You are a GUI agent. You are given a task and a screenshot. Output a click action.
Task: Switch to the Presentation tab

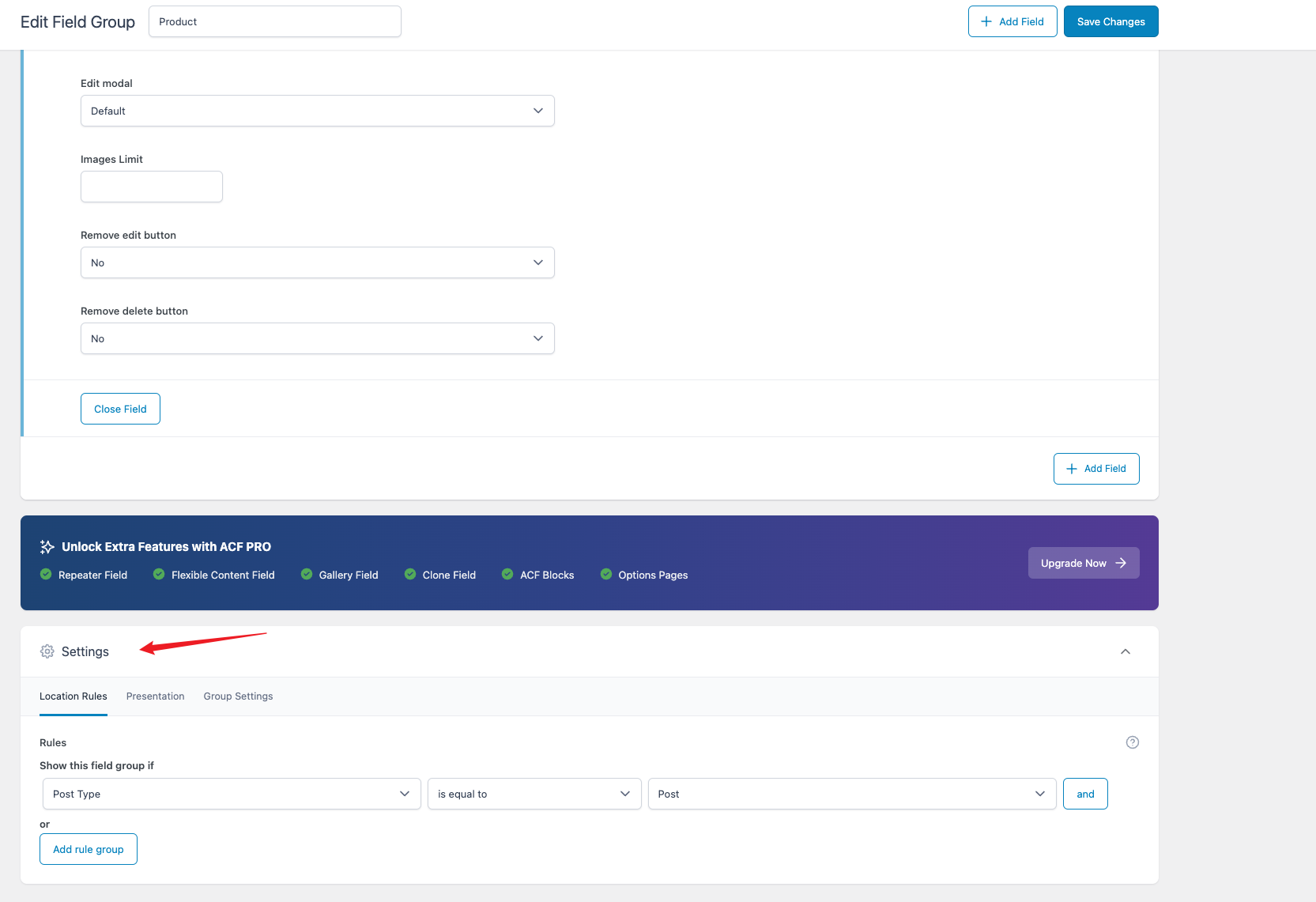pyautogui.click(x=155, y=696)
